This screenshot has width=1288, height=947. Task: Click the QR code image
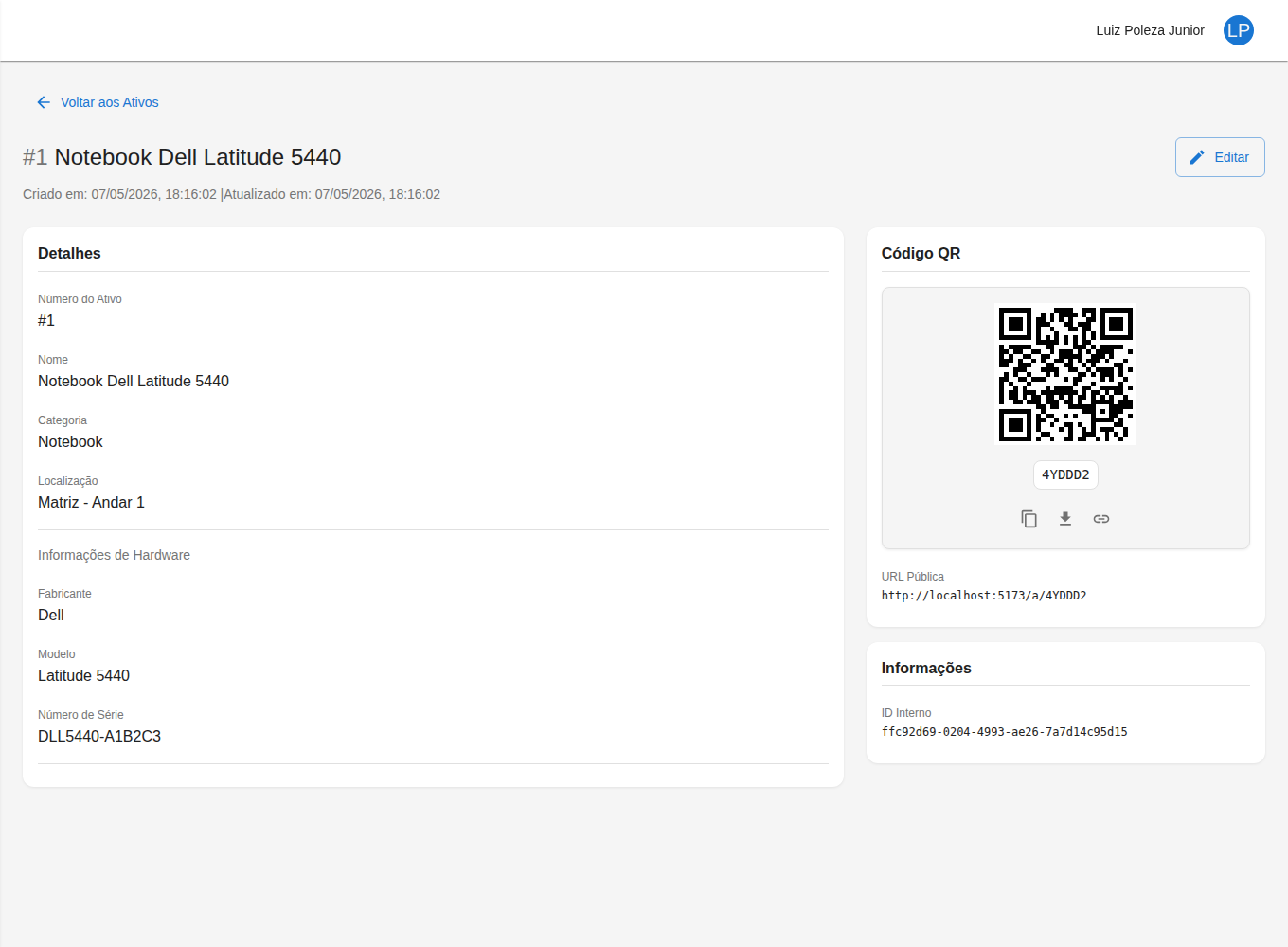coord(1065,374)
